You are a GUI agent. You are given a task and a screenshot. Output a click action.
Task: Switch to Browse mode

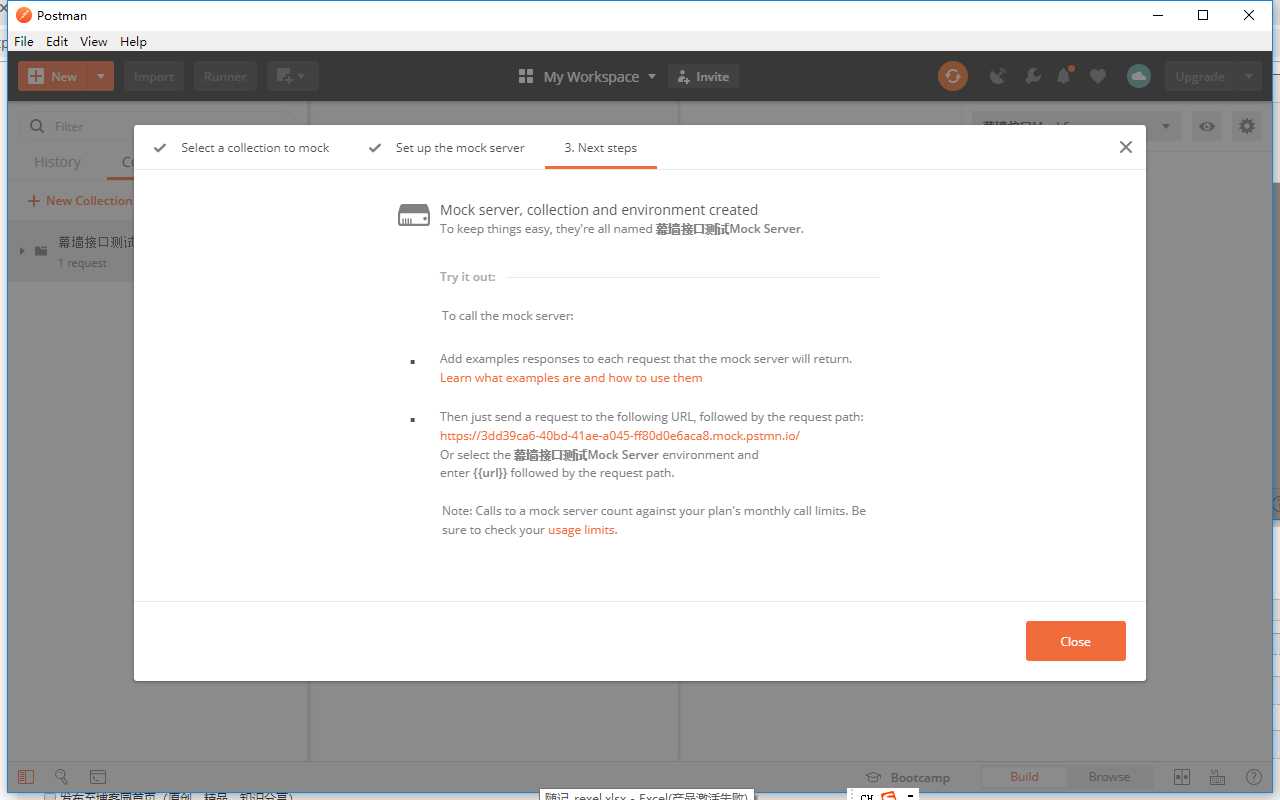point(1109,777)
